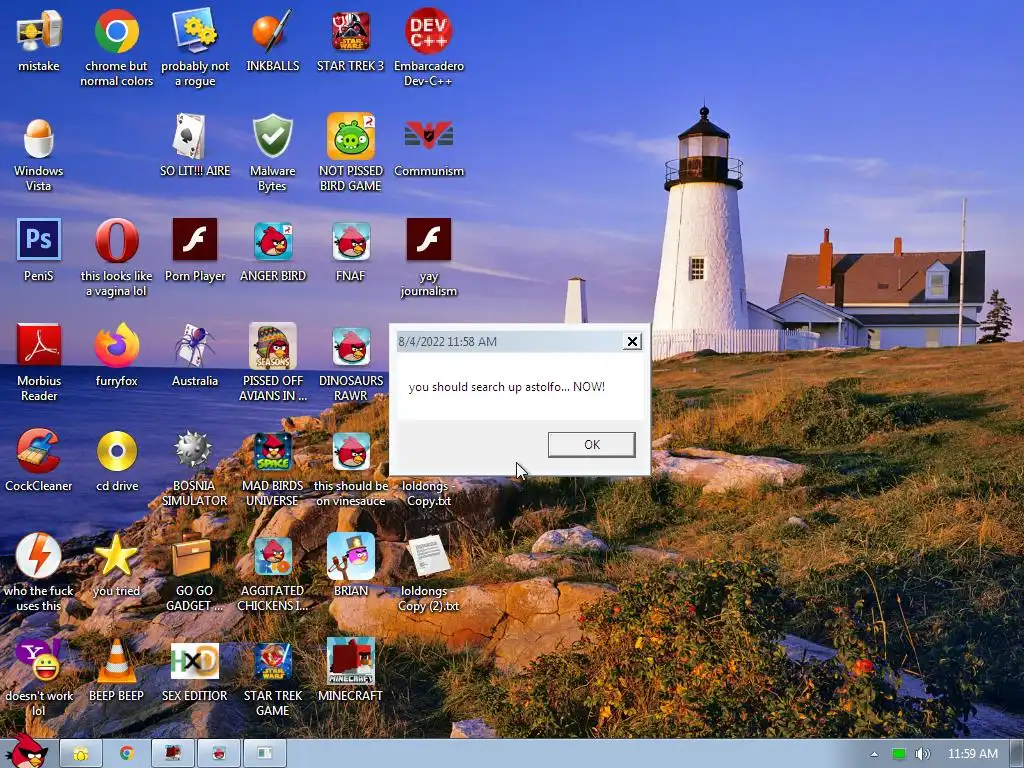The height and width of the screenshot is (768, 1024).
Task: Click the 'search up astolfo' message text
Action: (x=506, y=387)
